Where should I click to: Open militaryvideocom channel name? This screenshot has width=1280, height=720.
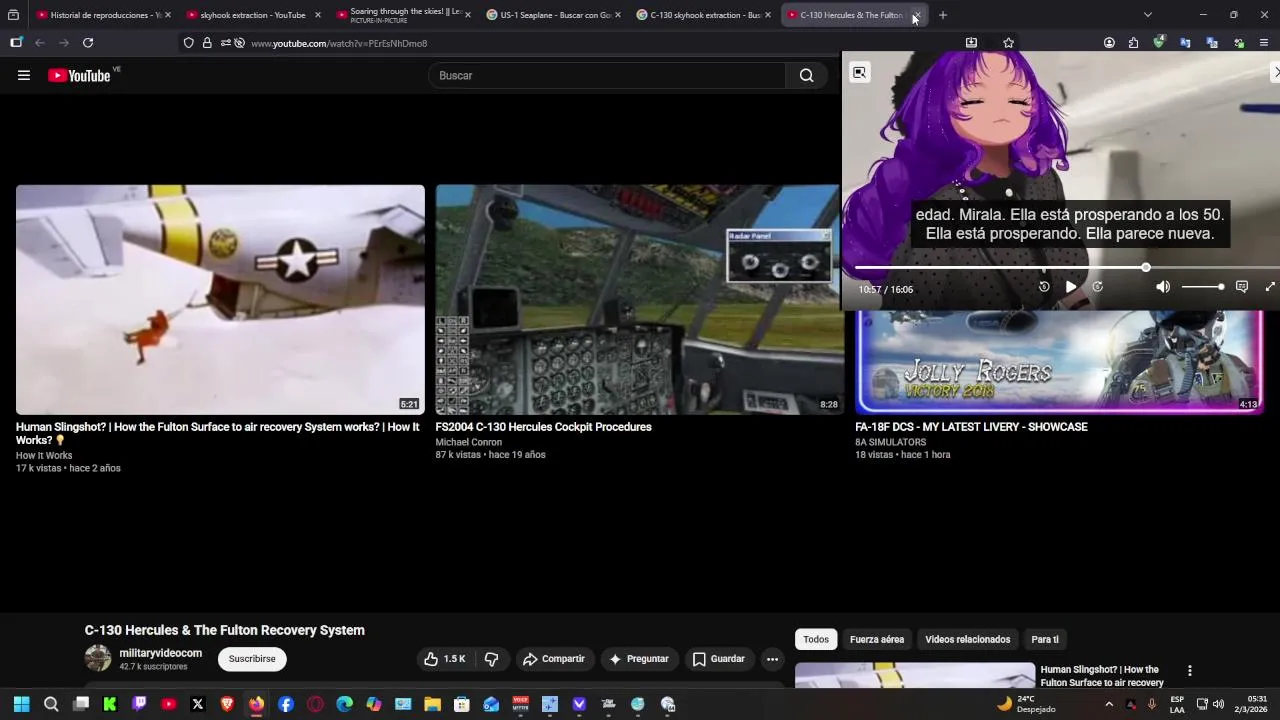click(160, 653)
